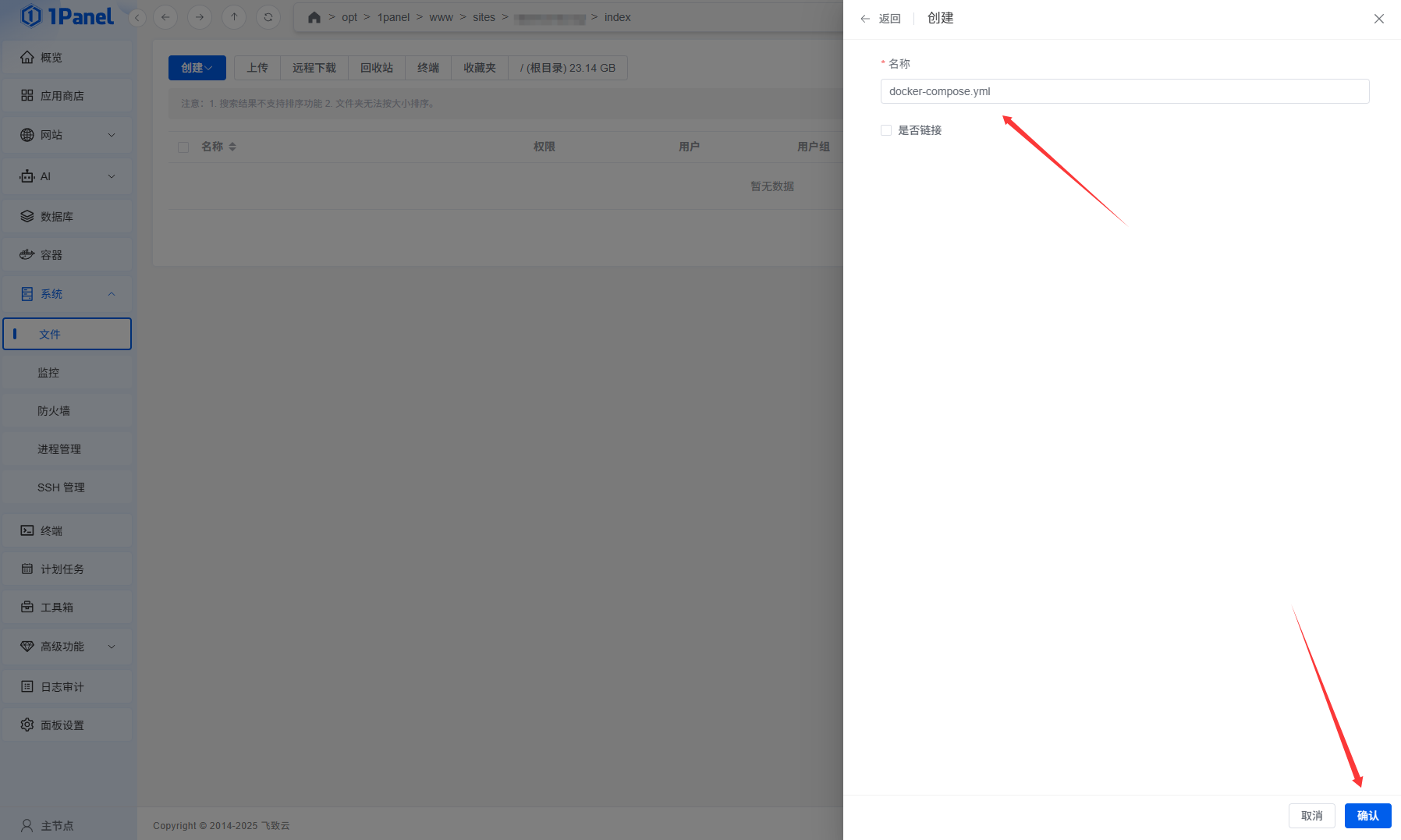Click the 计划任务 calendar icon

[27, 569]
